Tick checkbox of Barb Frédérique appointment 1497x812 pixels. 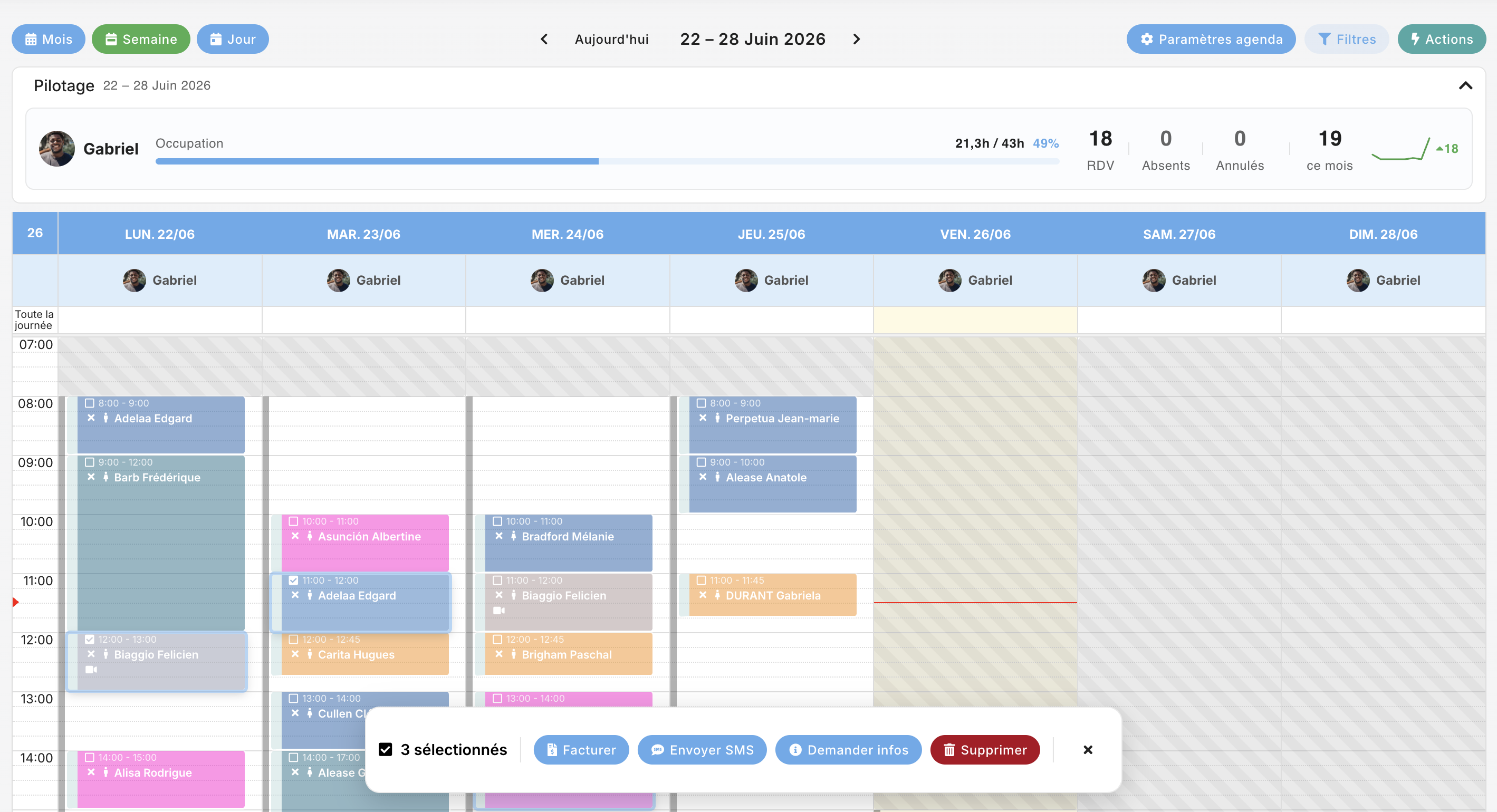click(90, 462)
